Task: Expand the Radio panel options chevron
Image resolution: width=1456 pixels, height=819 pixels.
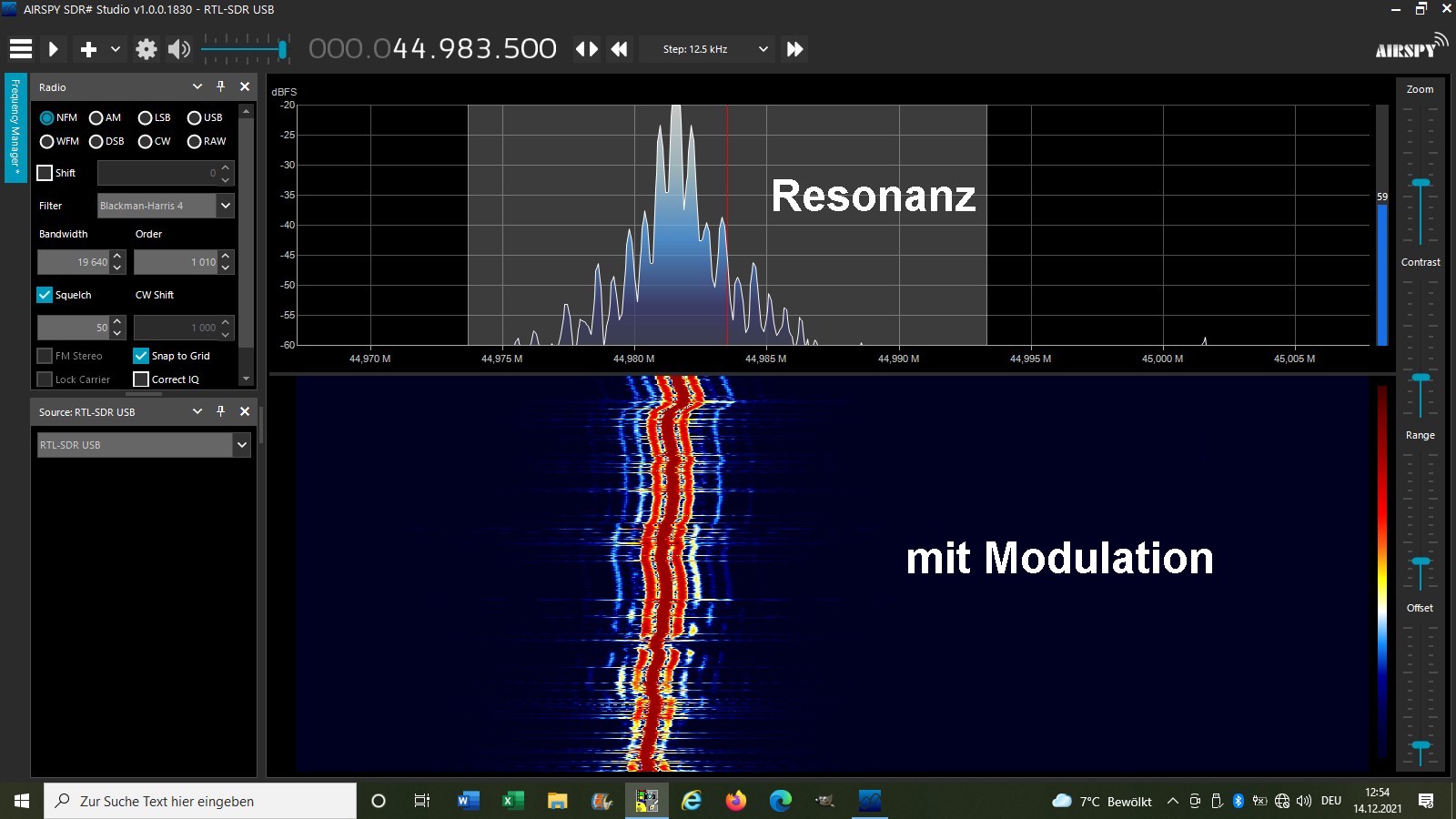Action: pyautogui.click(x=197, y=86)
